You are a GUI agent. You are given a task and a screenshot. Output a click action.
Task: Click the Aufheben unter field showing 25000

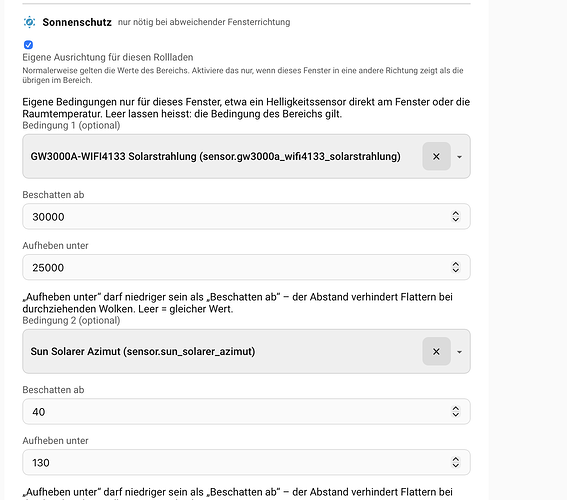[x=246, y=267]
